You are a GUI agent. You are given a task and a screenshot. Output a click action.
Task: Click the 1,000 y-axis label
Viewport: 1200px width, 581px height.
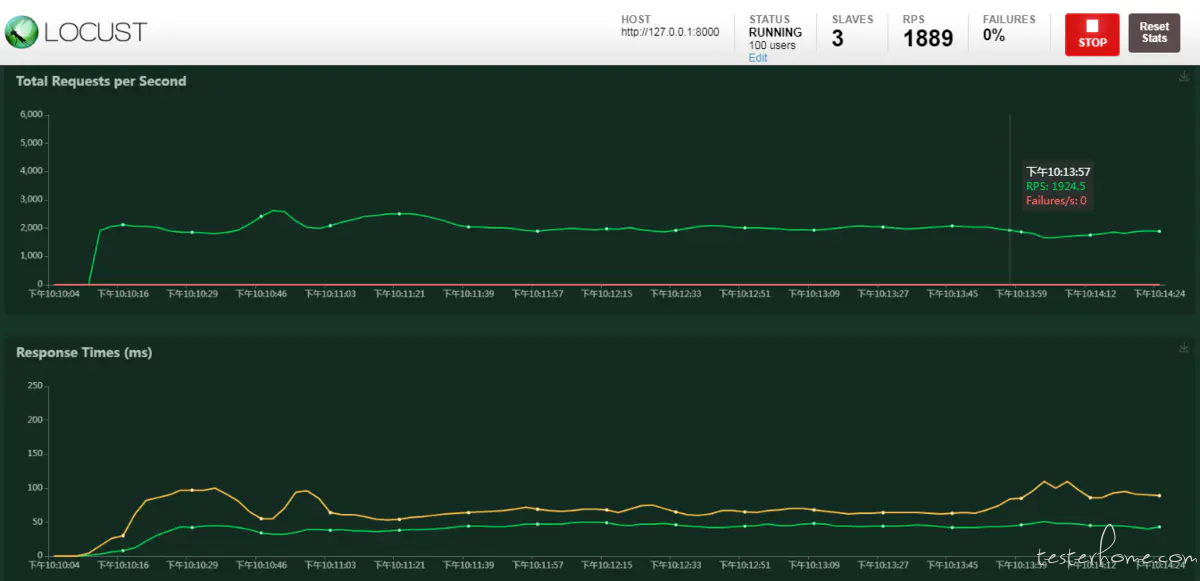pos(31,256)
